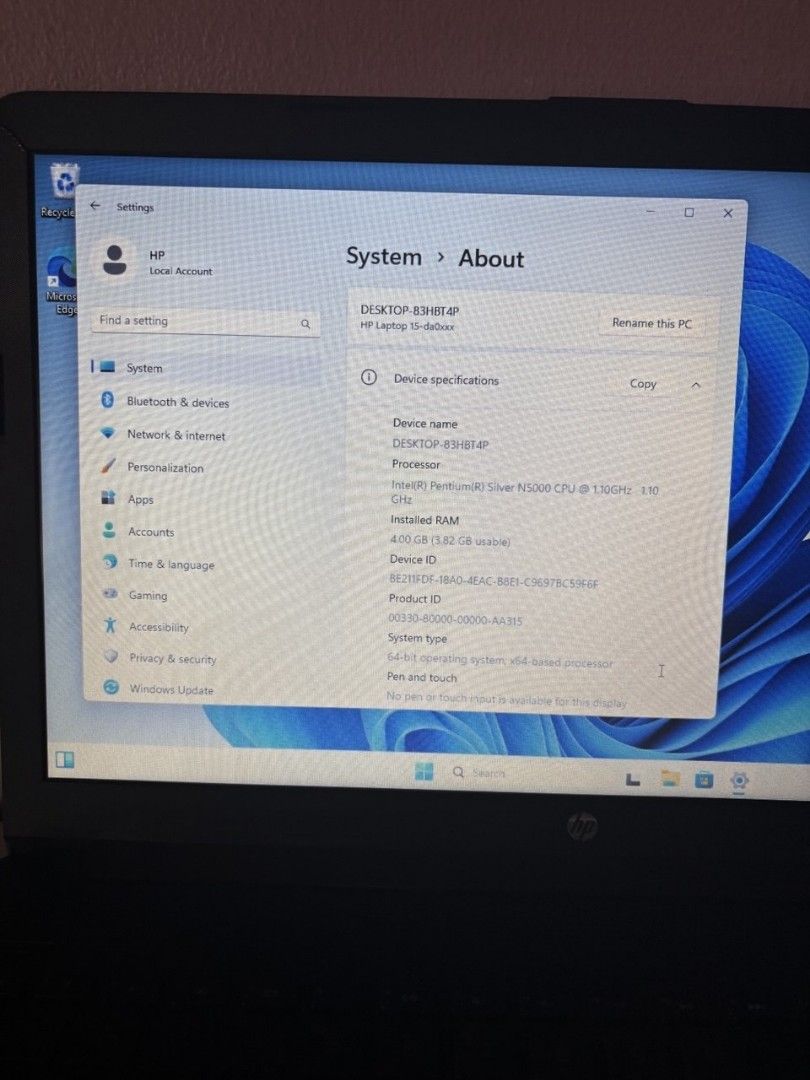Click the System breadcrumb link
This screenshot has width=810, height=1080.
pos(384,256)
